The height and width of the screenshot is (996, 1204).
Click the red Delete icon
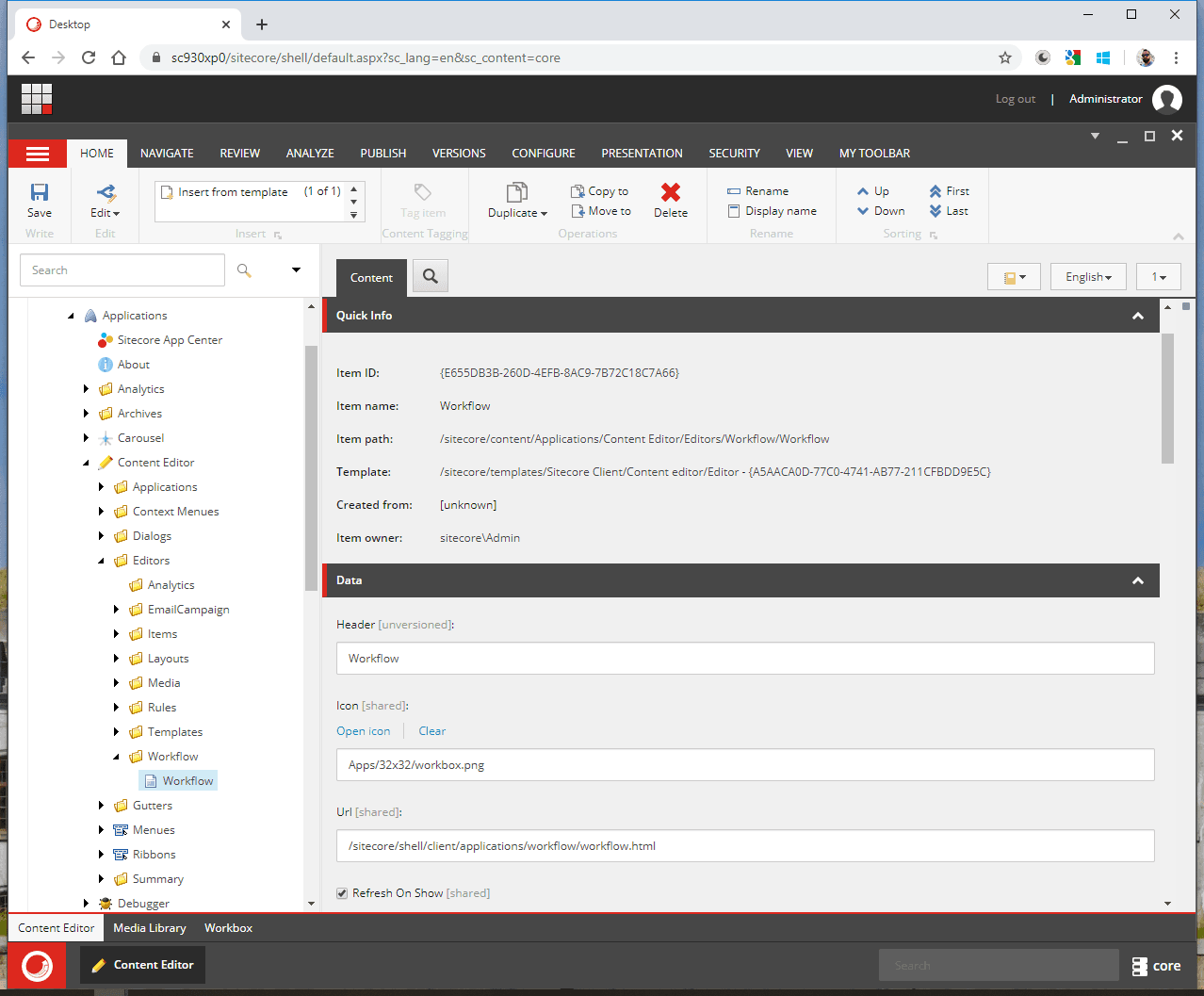pyautogui.click(x=670, y=193)
